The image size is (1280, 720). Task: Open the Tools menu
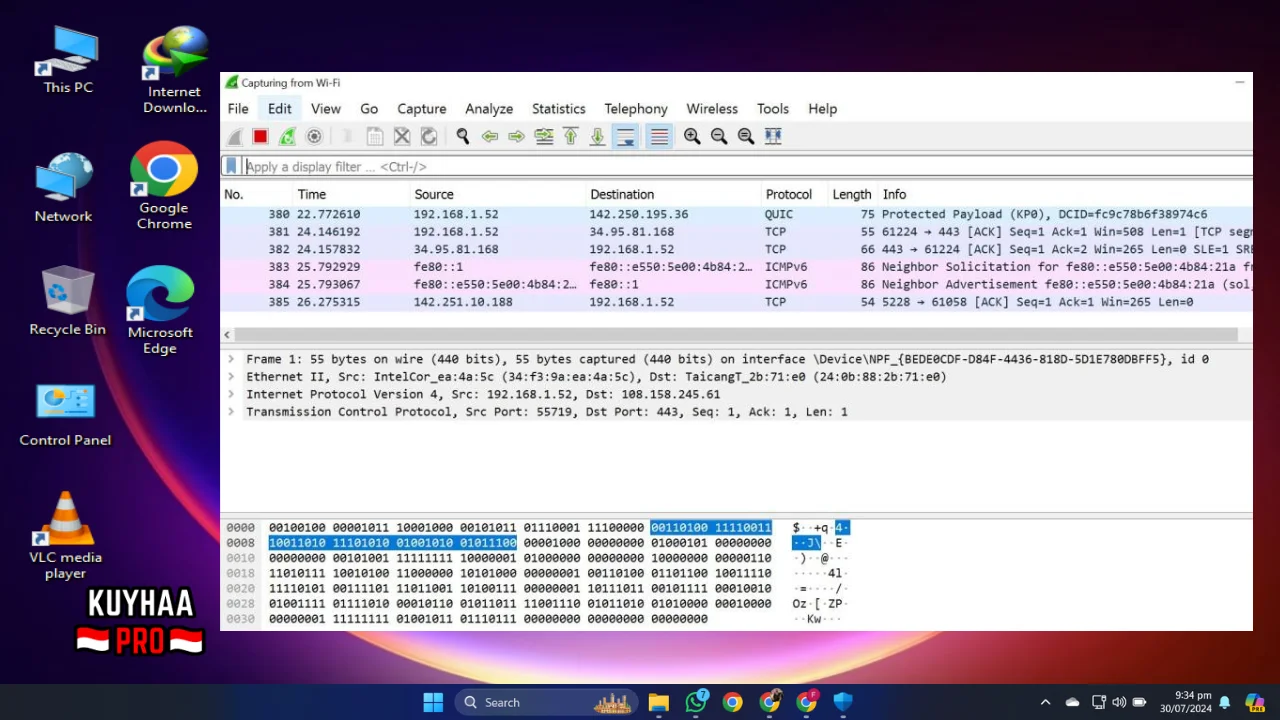(x=773, y=109)
